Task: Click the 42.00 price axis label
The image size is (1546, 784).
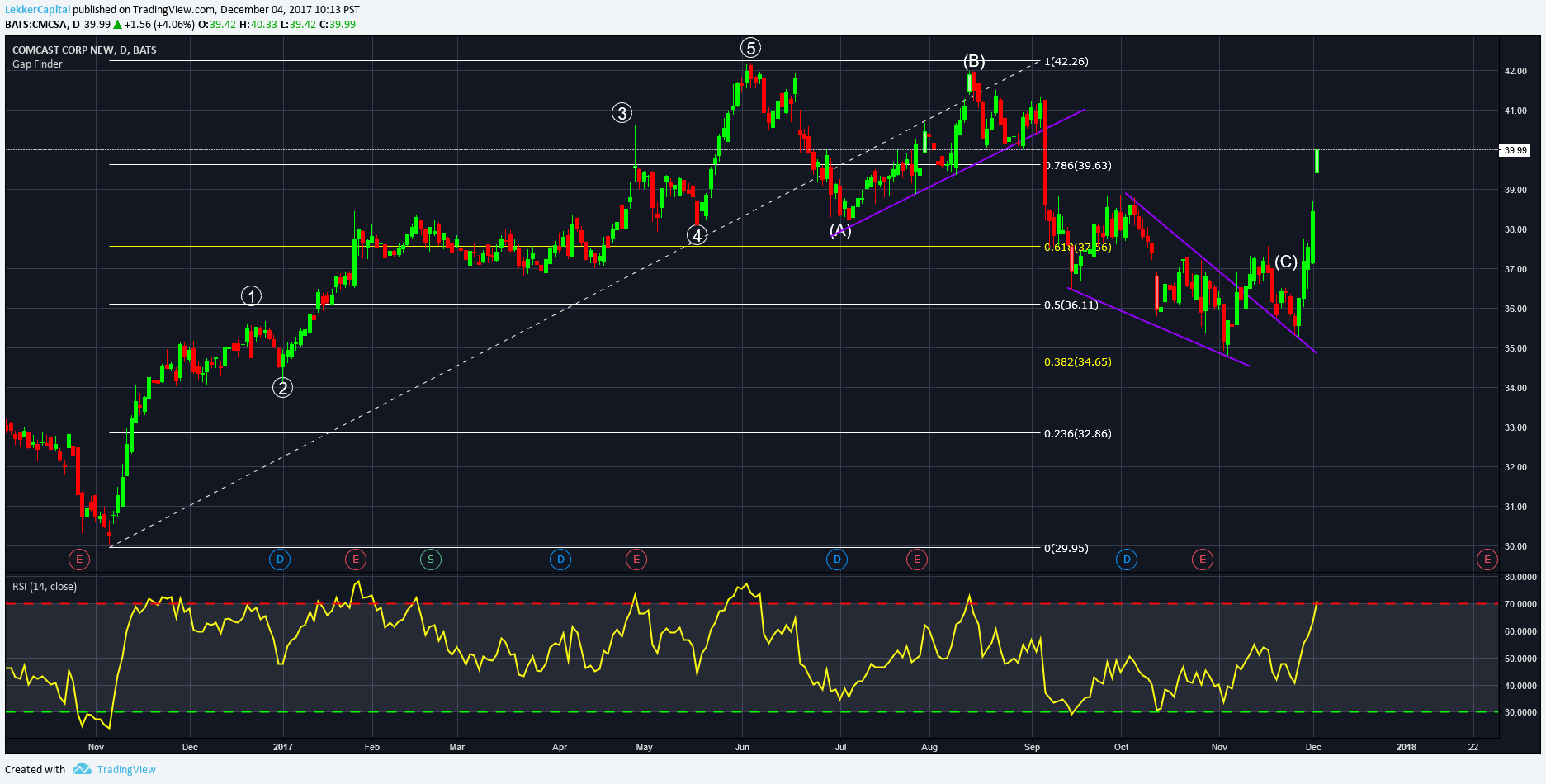Action: pos(1515,71)
